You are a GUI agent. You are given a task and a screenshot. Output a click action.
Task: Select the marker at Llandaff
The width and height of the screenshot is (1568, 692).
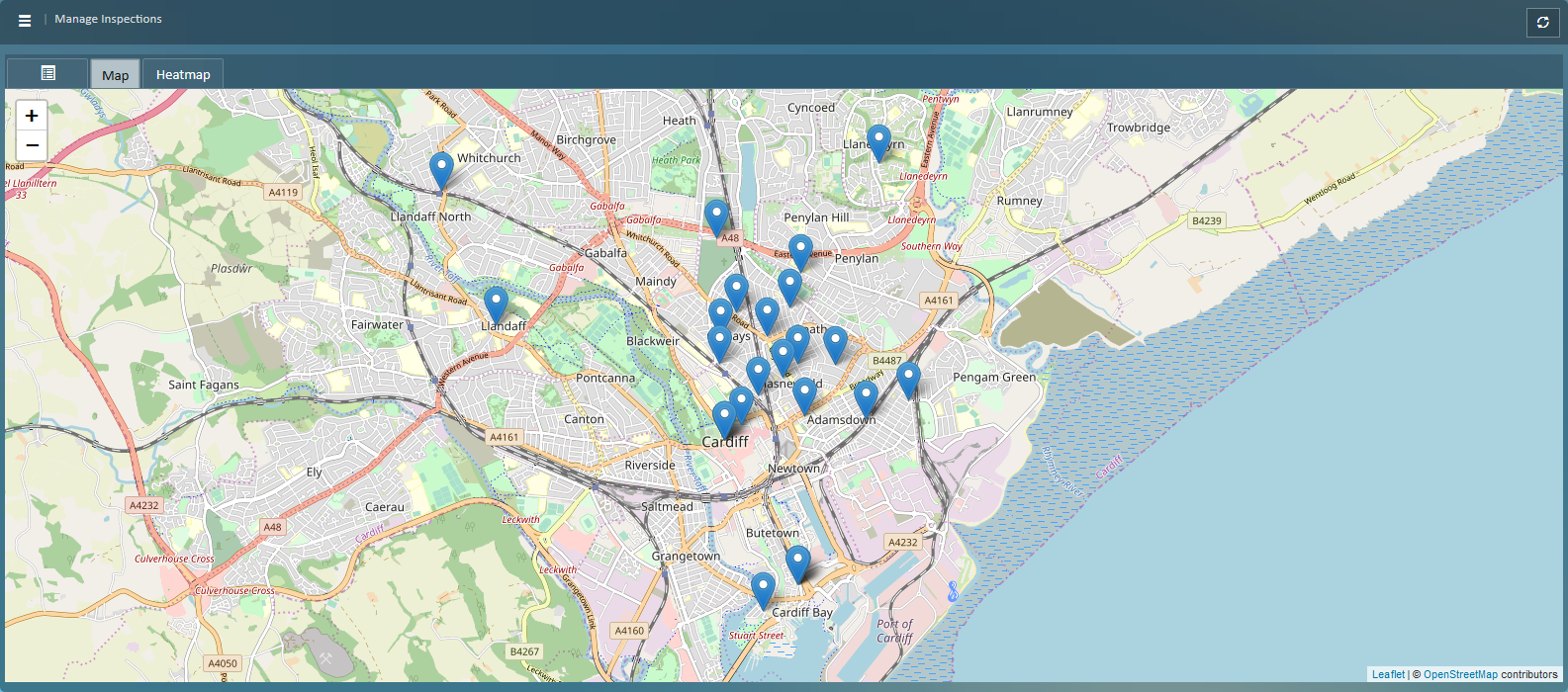pyautogui.click(x=496, y=304)
